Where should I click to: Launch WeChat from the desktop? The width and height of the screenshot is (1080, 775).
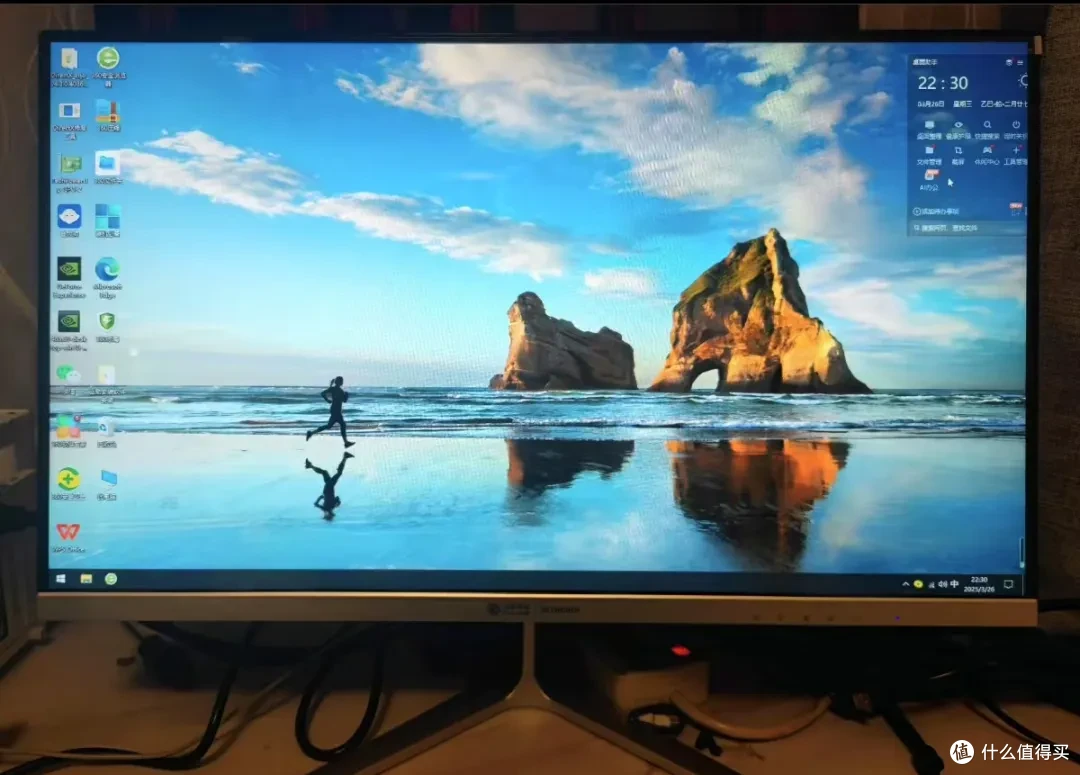[68, 380]
